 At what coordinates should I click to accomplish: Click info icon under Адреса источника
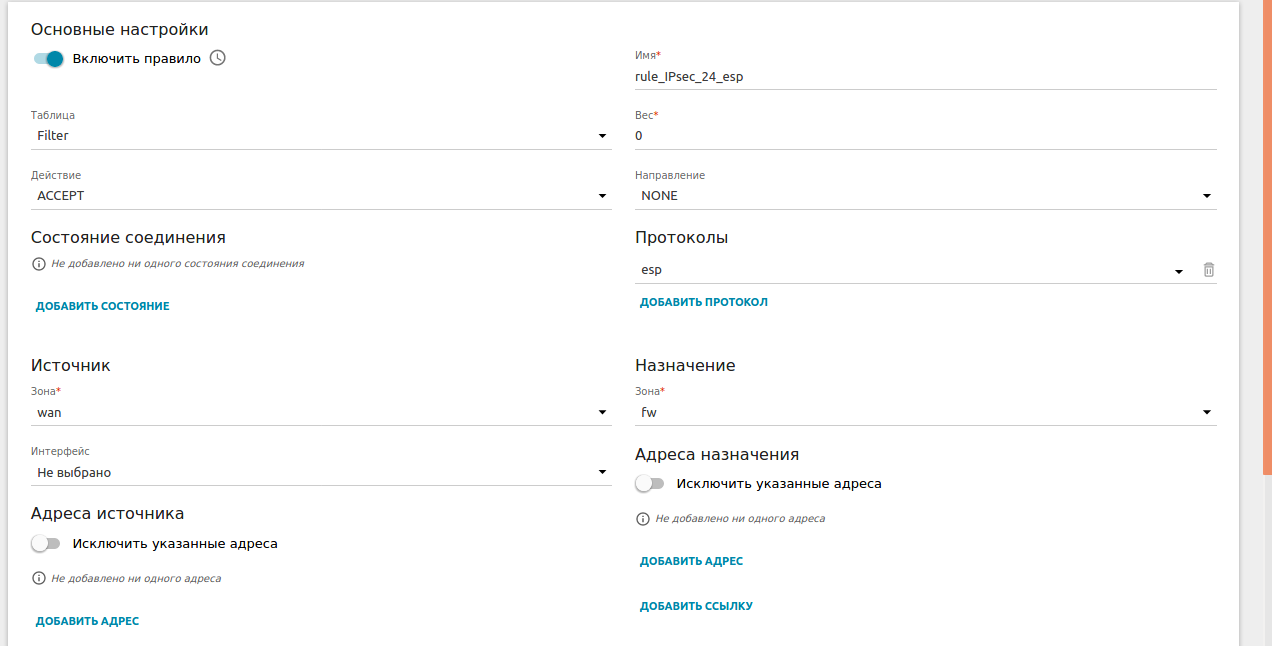(39, 578)
